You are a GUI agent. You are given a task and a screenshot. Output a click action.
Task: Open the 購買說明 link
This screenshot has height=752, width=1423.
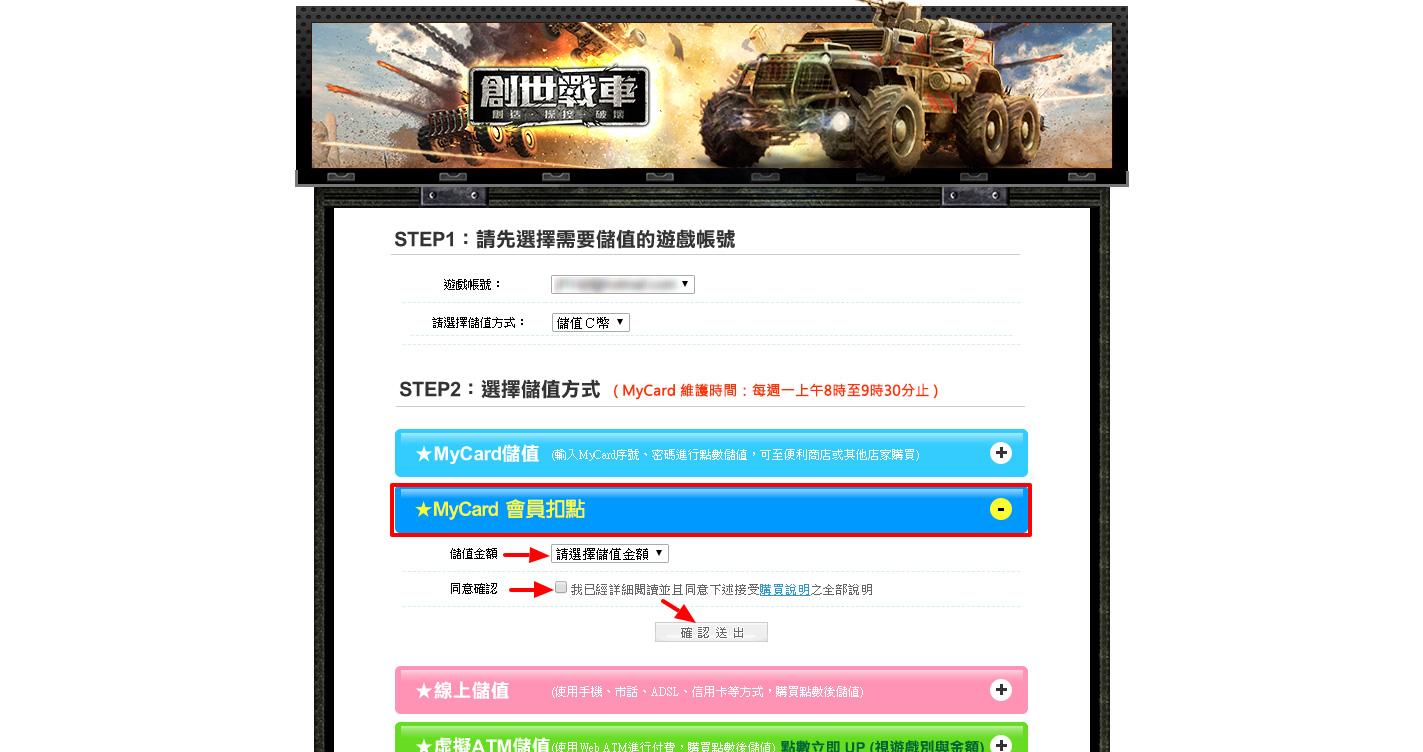coord(784,590)
